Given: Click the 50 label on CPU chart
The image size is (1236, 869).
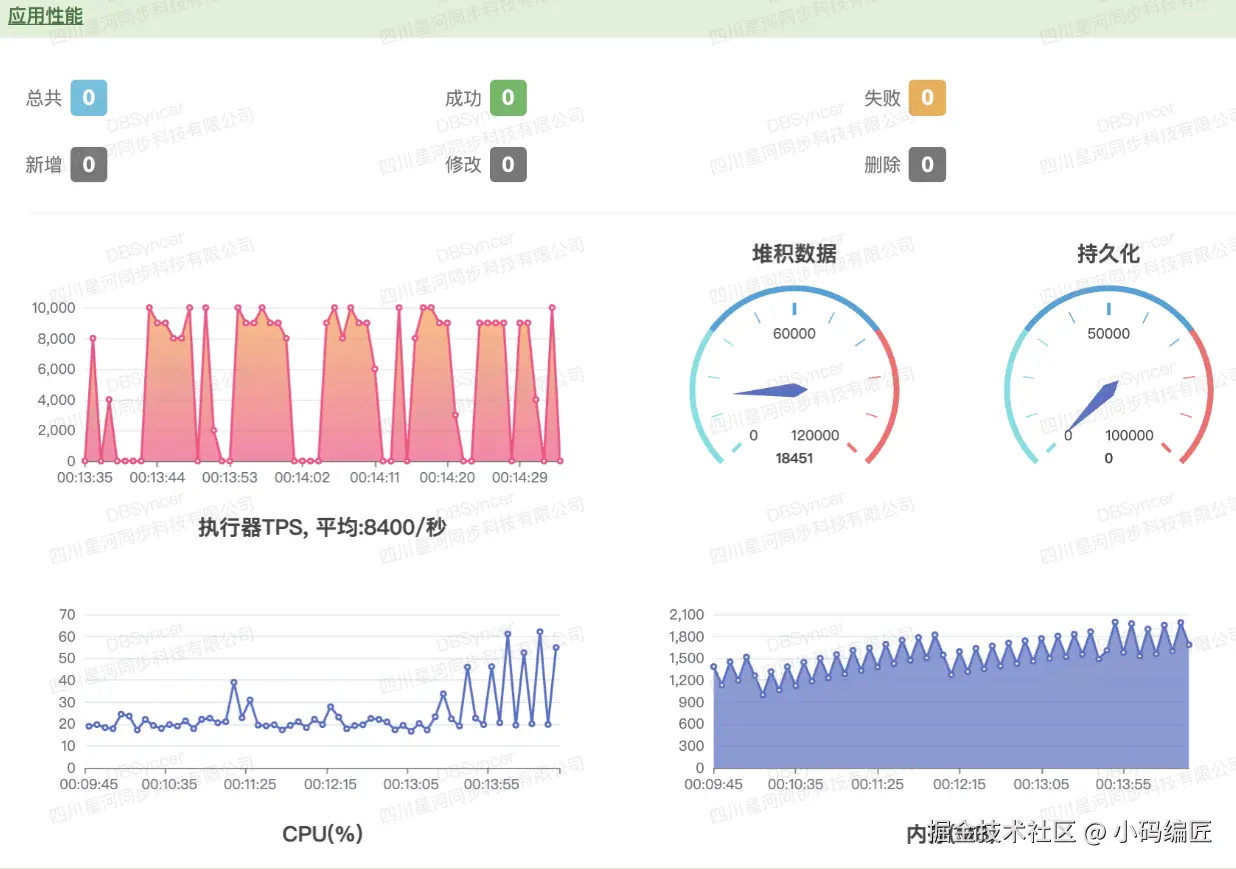Looking at the screenshot, I should coord(68,658).
